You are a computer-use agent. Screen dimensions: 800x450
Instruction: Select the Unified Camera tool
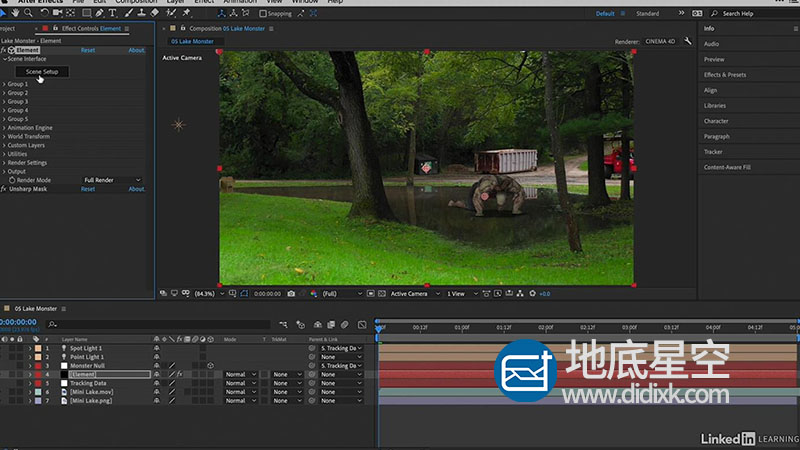point(57,13)
